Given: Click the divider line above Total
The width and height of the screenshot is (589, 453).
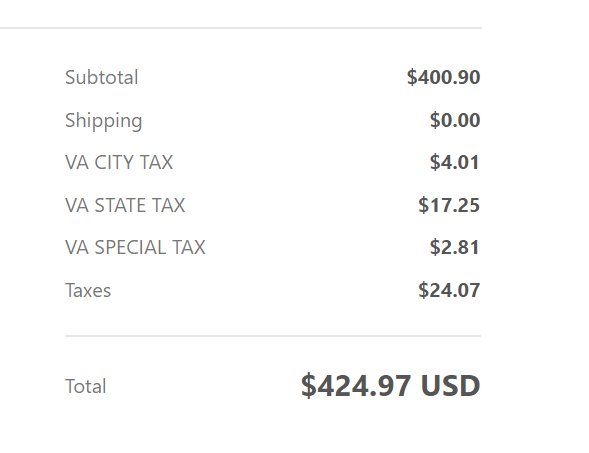Looking at the screenshot, I should (273, 336).
